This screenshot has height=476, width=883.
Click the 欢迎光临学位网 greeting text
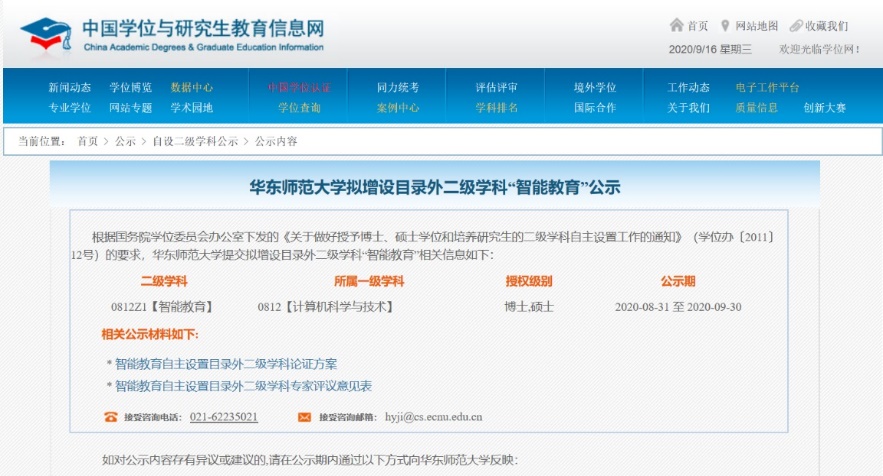point(819,49)
